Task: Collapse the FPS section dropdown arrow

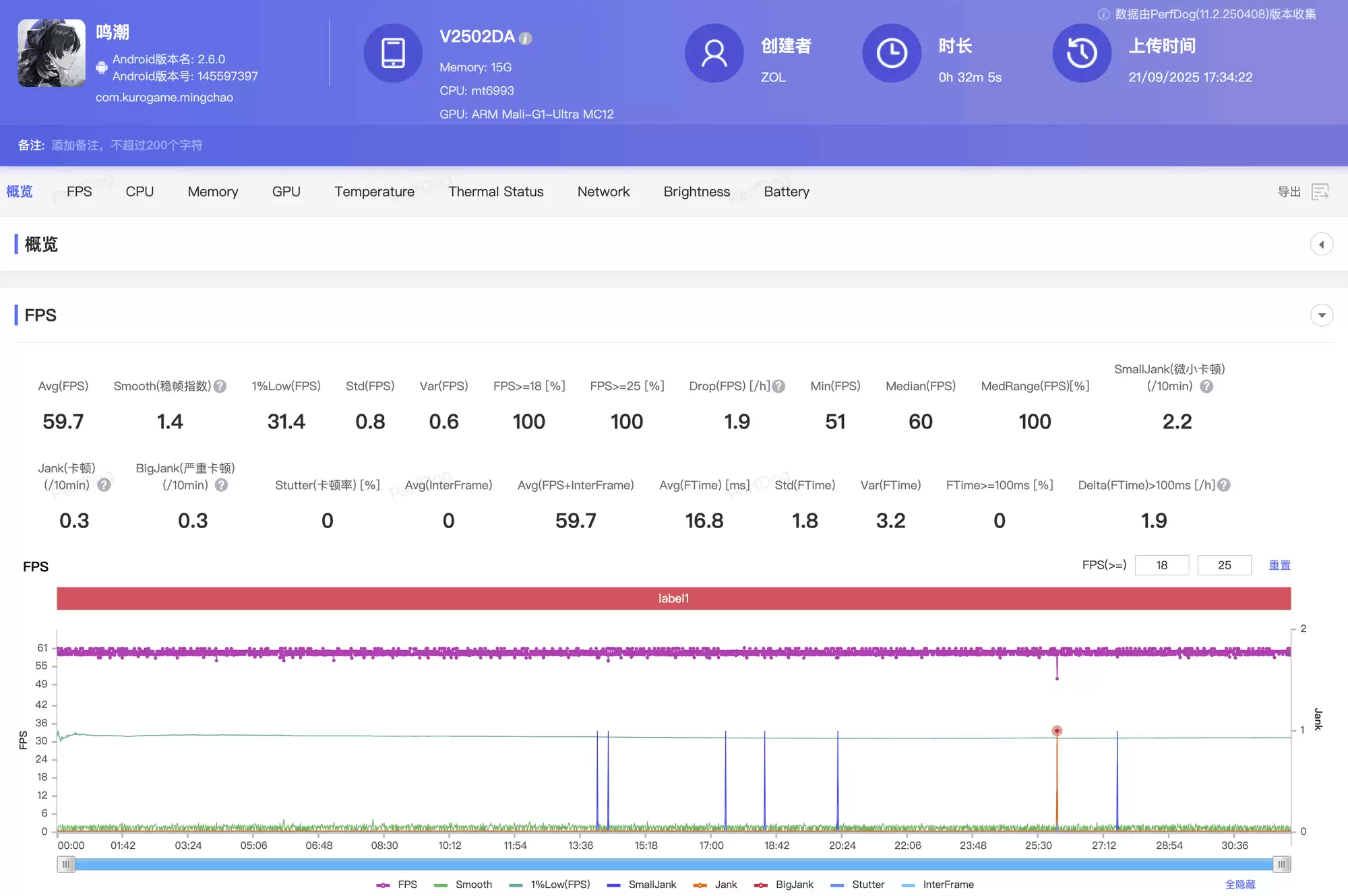Action: (1321, 315)
